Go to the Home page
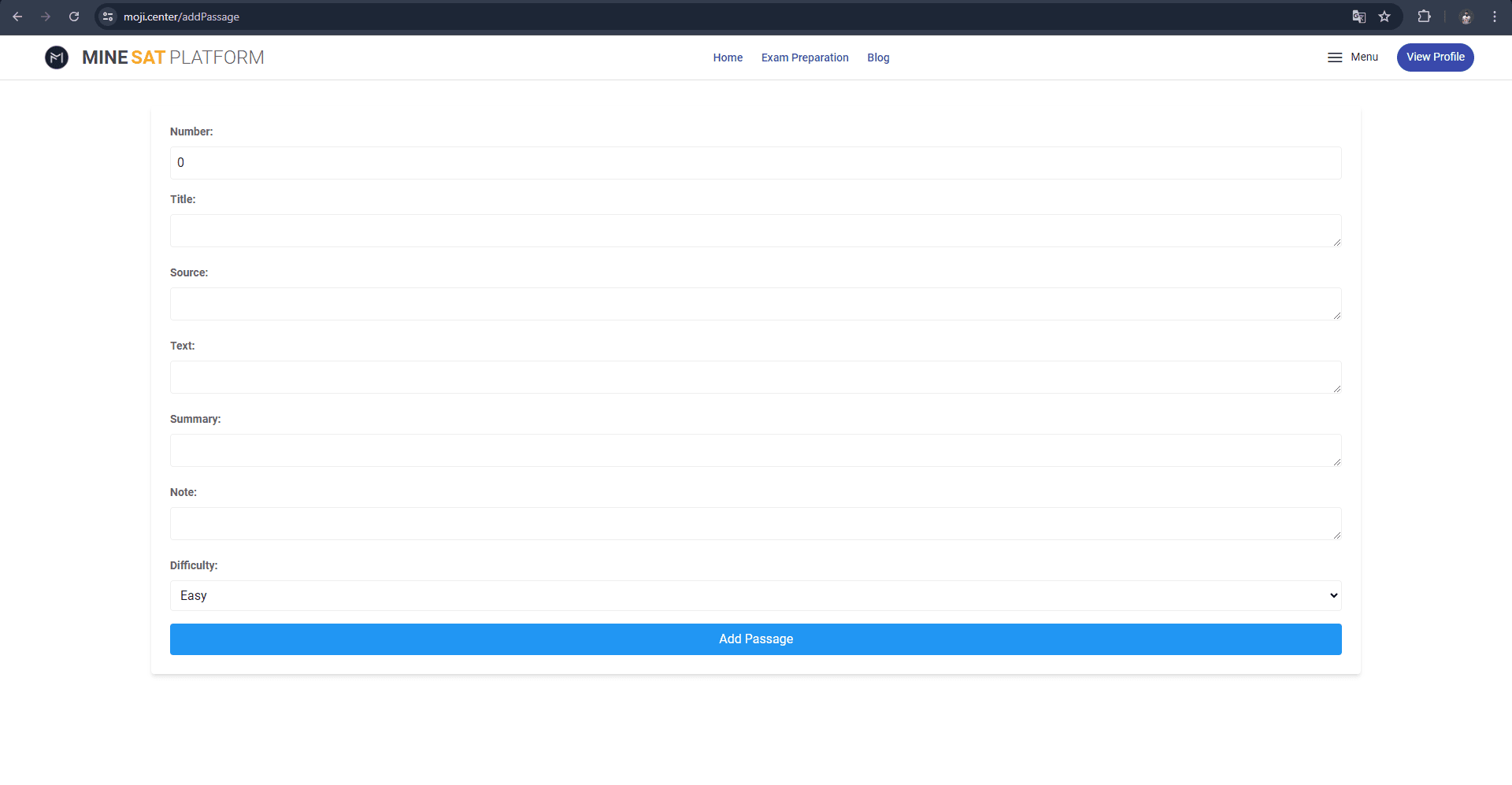Screen dimensions: 1512x785 point(727,57)
